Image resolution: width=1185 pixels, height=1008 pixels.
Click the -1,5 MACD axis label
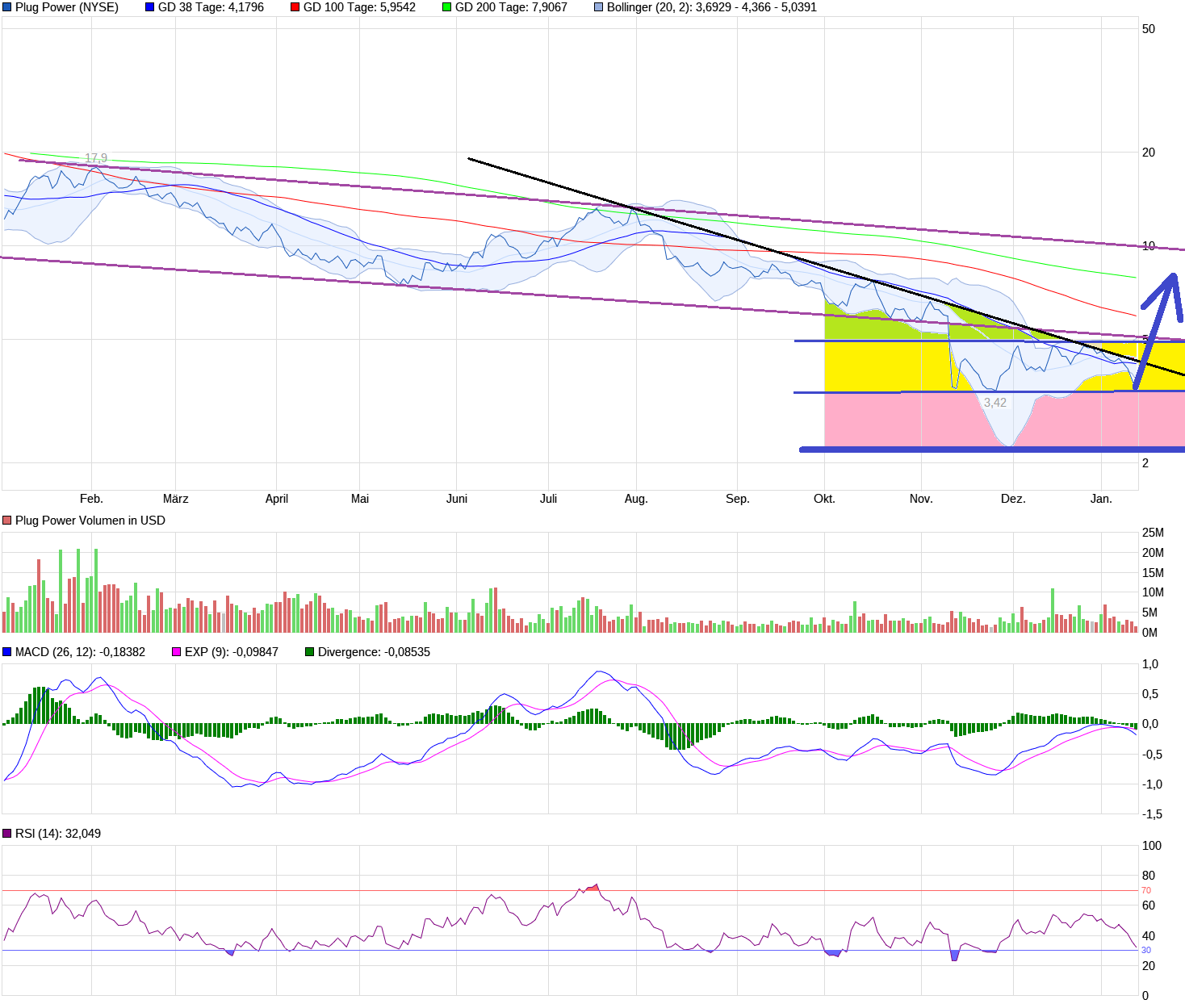[x=1152, y=814]
